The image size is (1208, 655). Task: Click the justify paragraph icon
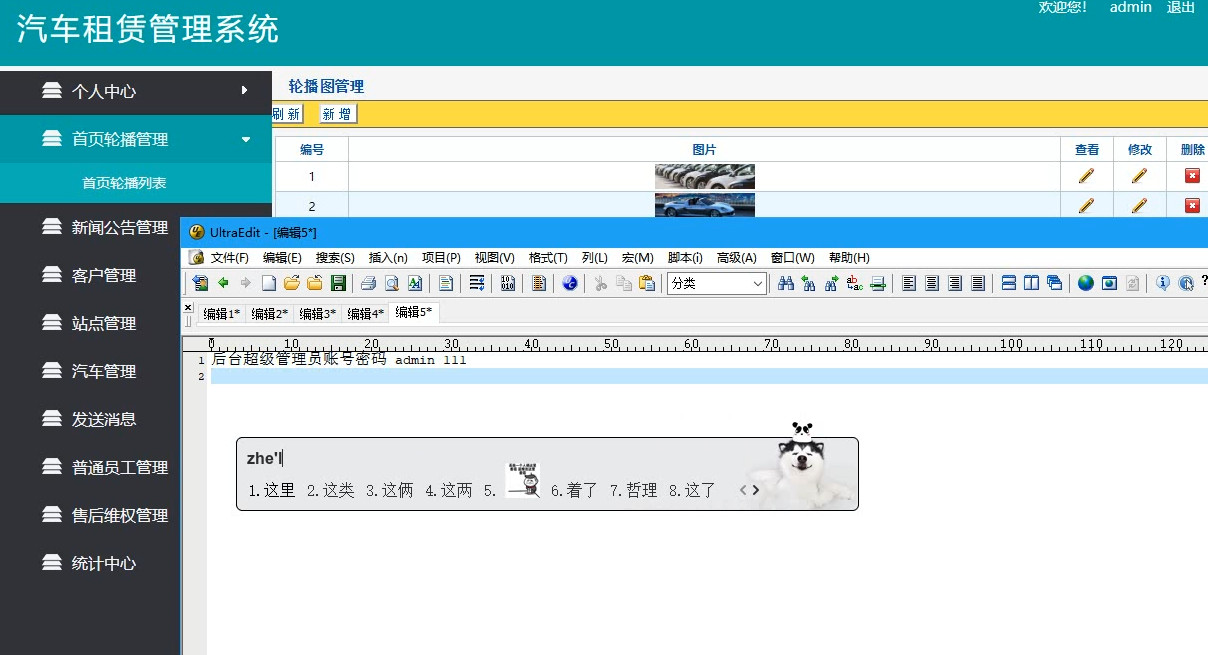[x=978, y=283]
